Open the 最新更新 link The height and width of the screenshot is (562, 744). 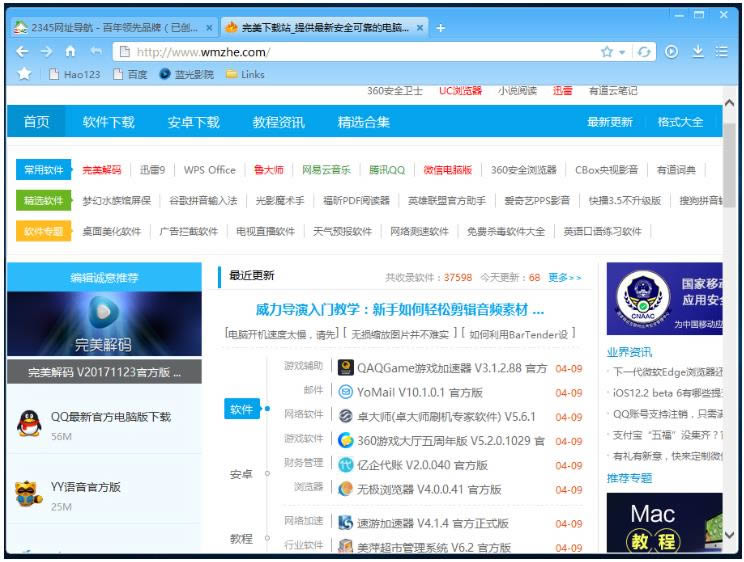(x=610, y=122)
